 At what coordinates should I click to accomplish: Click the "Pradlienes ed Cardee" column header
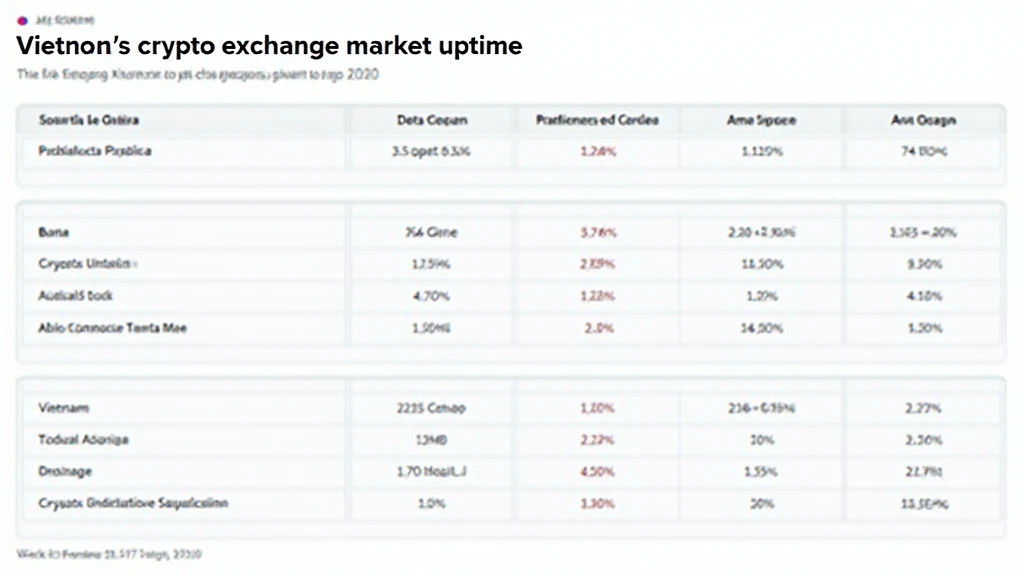coord(596,120)
